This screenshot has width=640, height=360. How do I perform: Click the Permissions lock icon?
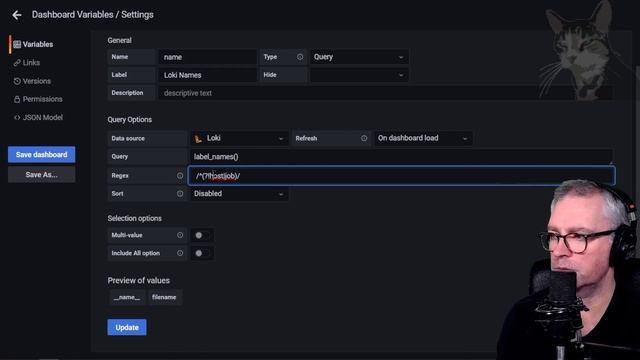[x=17, y=99]
